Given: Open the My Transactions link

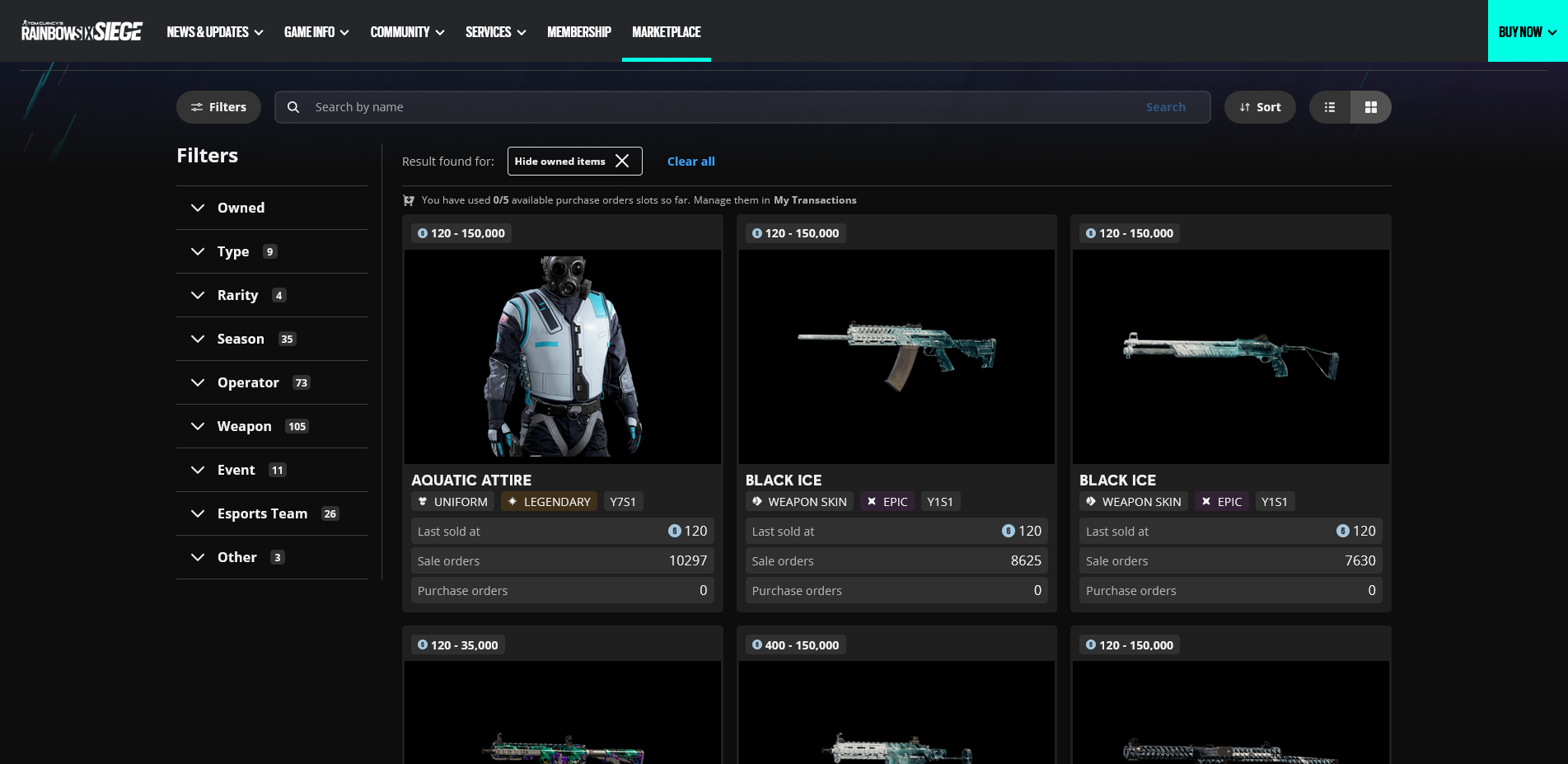Looking at the screenshot, I should 815,200.
